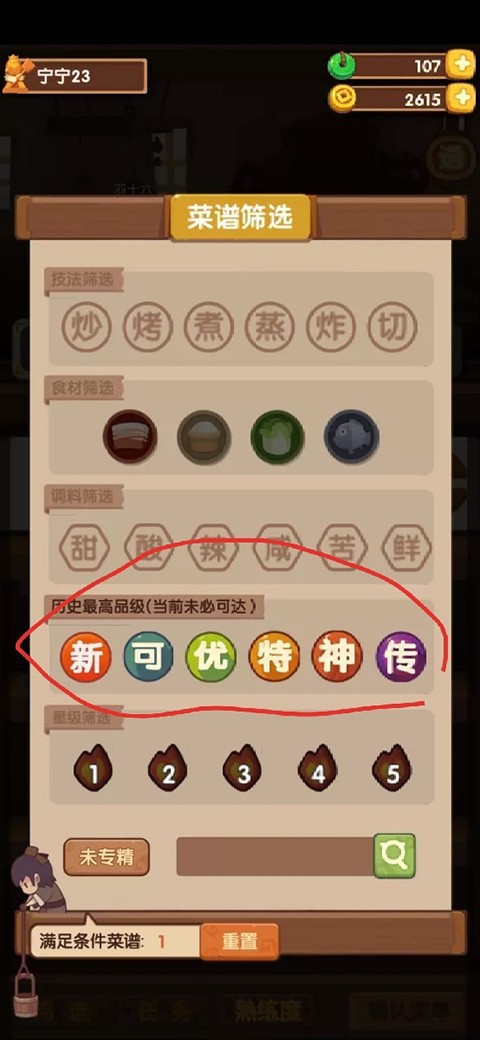
Task: Click the 未专精 button
Action: tap(107, 857)
